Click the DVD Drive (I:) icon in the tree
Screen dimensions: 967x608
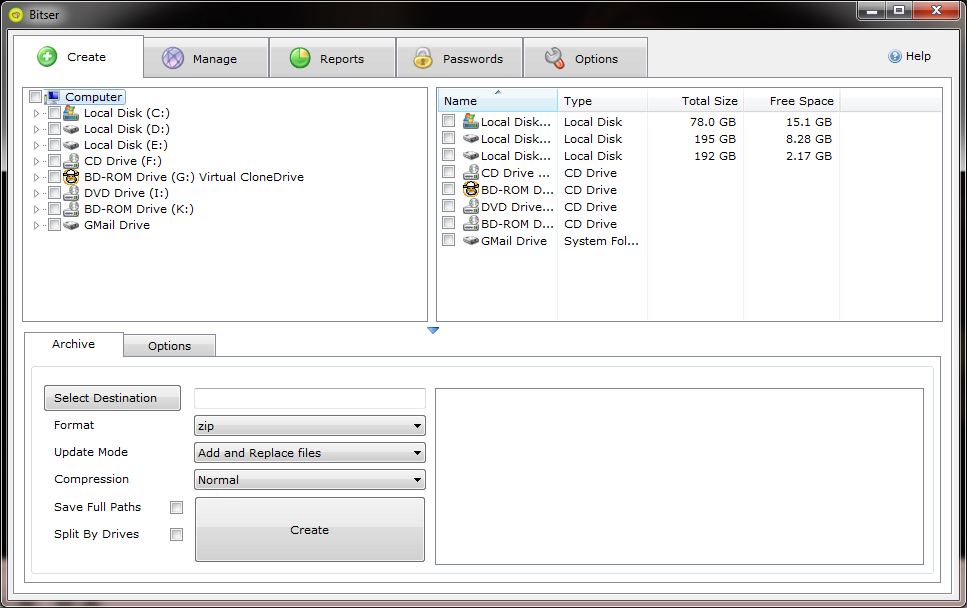[71, 193]
